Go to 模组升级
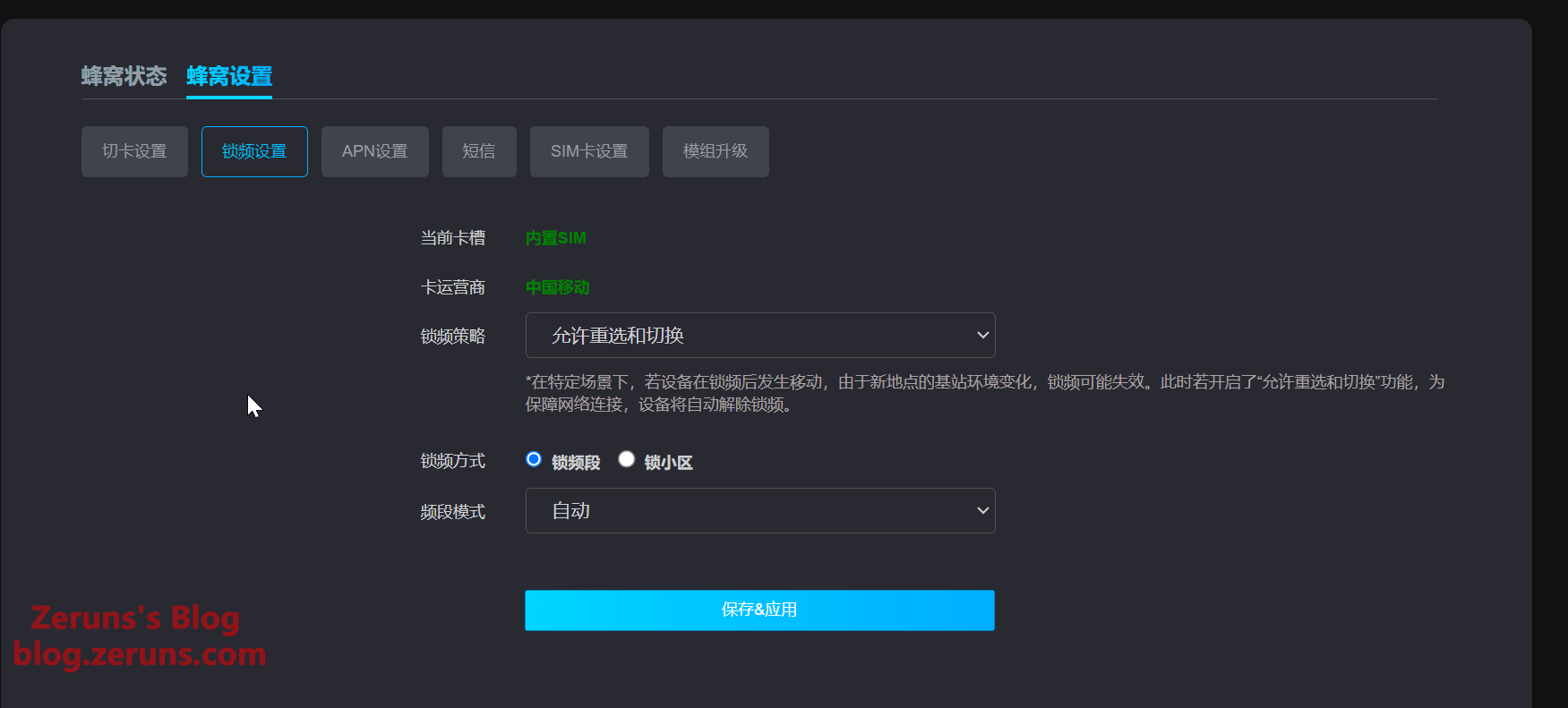Screen dimensions: 1568x708 click(715, 151)
